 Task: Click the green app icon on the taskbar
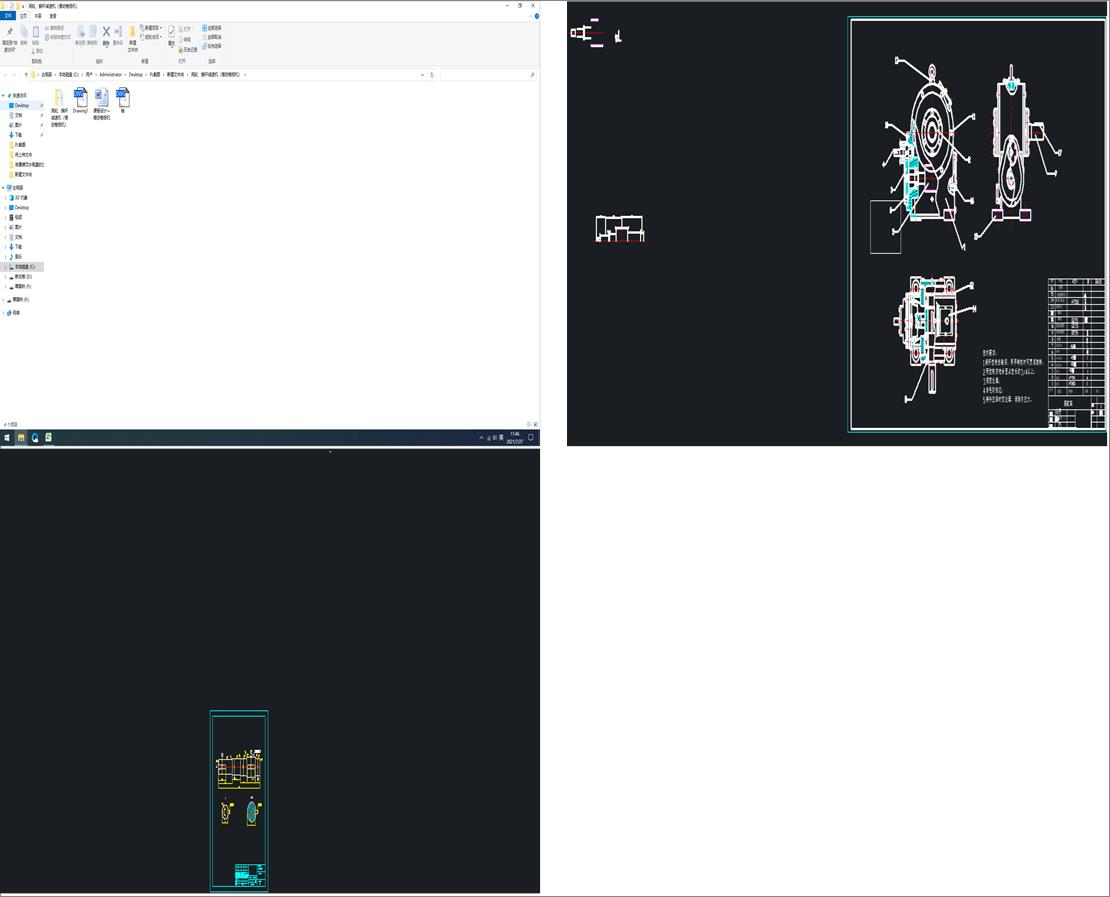click(x=48, y=438)
